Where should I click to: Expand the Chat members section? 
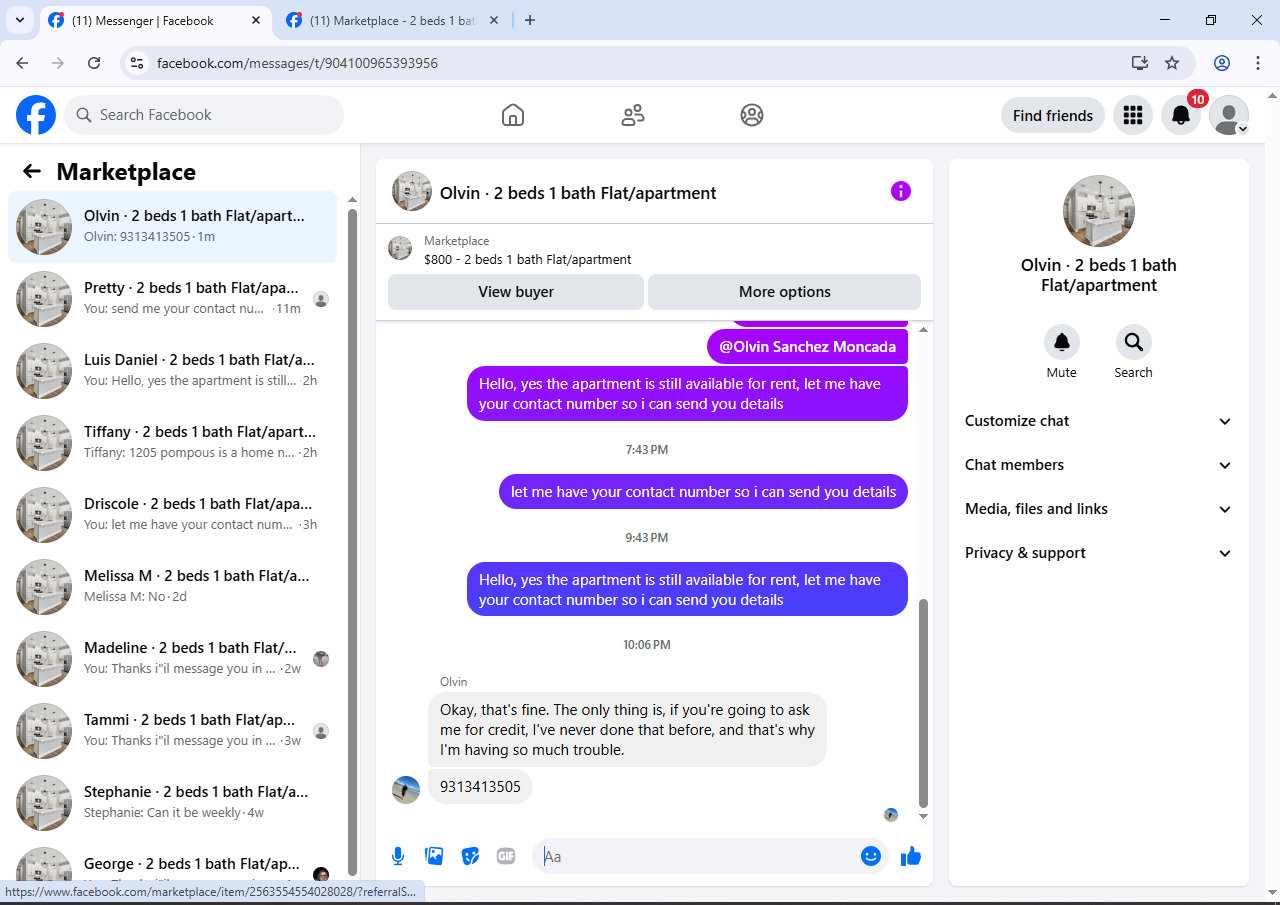[x=1099, y=465]
